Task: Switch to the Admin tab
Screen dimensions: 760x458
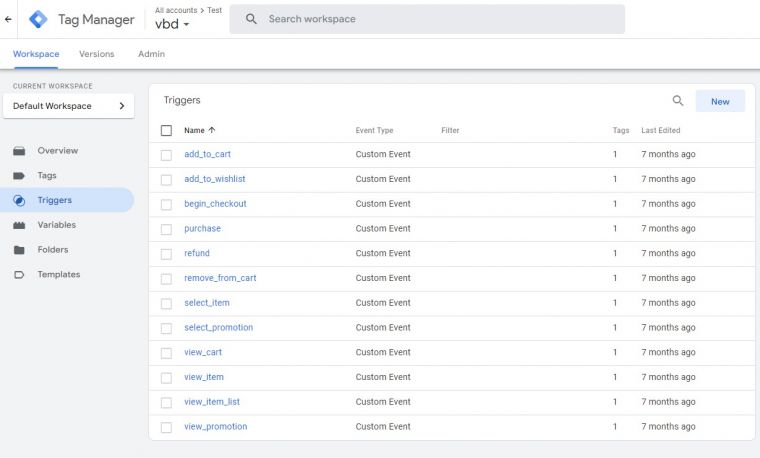Action: pos(151,54)
